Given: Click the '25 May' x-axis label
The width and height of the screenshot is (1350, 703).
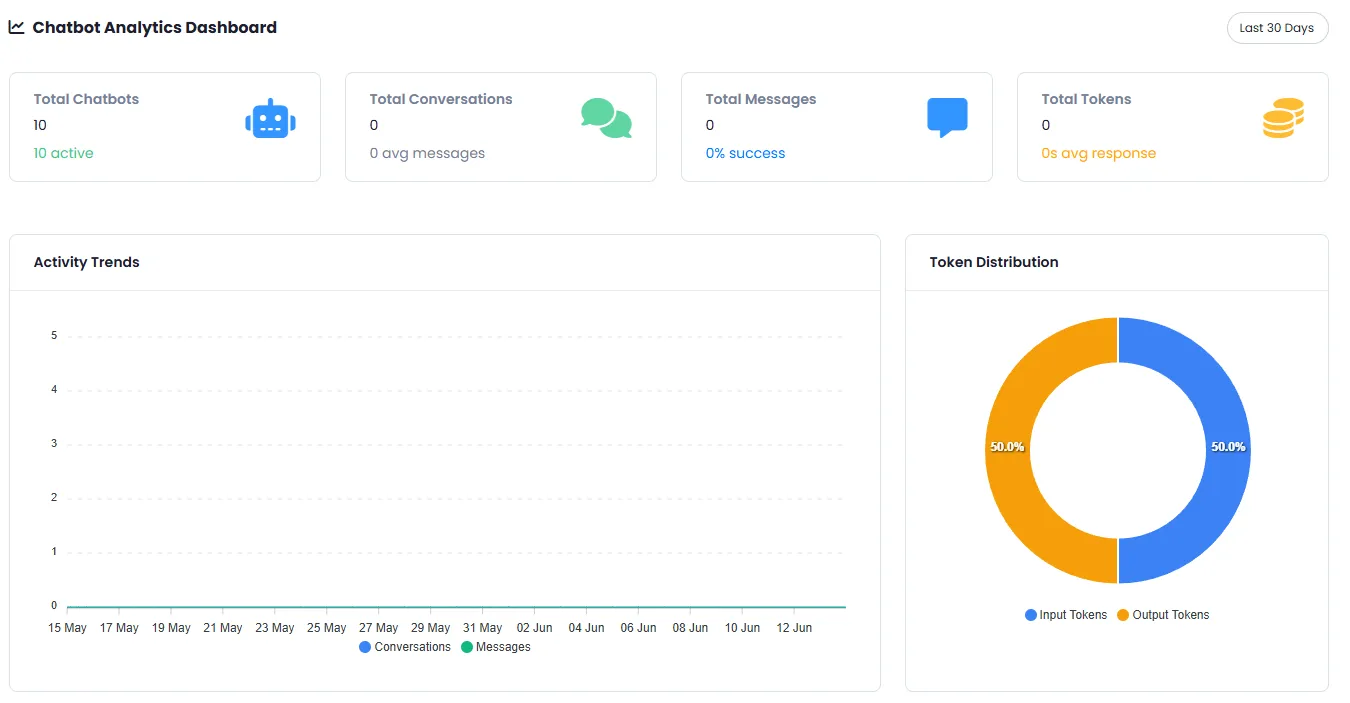Looking at the screenshot, I should 327,628.
